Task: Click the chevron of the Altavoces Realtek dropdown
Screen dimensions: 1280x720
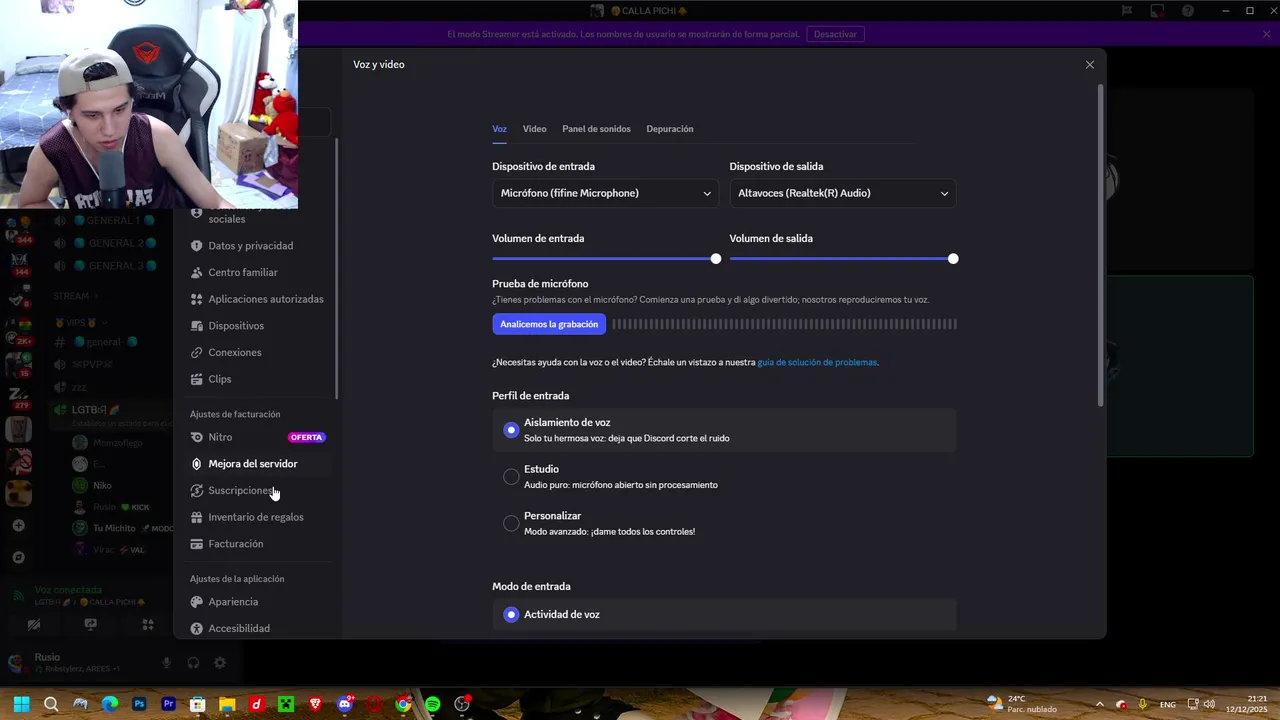Action: click(944, 193)
